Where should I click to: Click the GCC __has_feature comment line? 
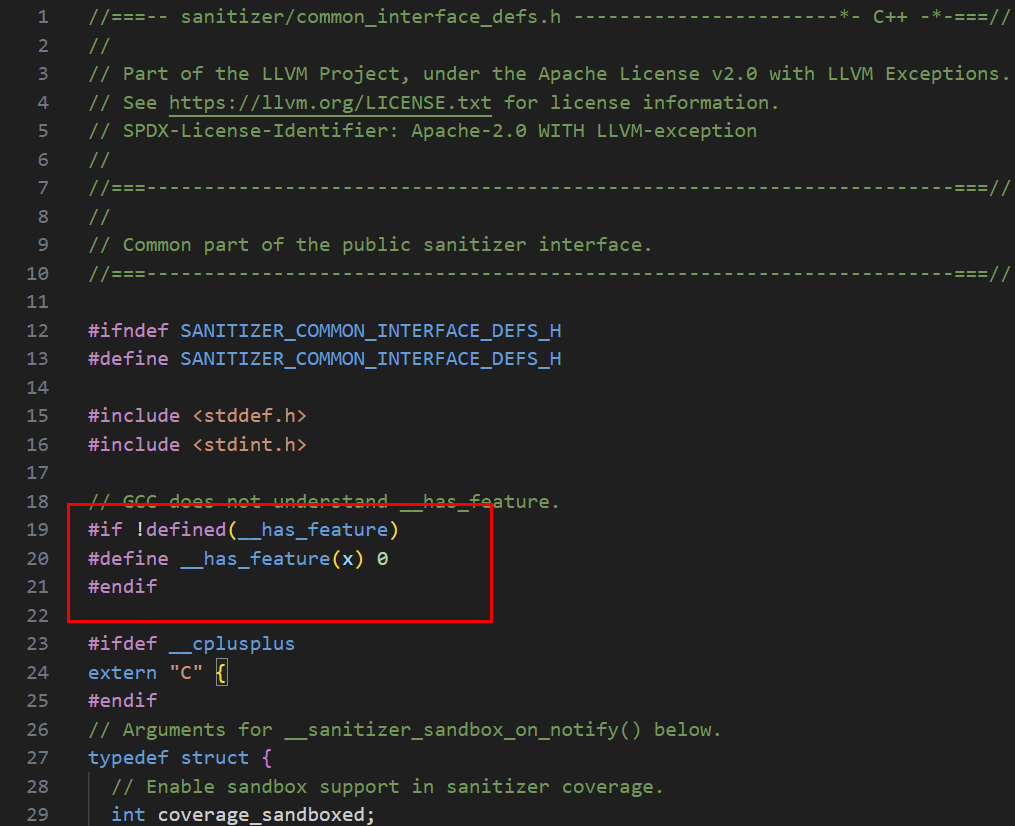[320, 501]
